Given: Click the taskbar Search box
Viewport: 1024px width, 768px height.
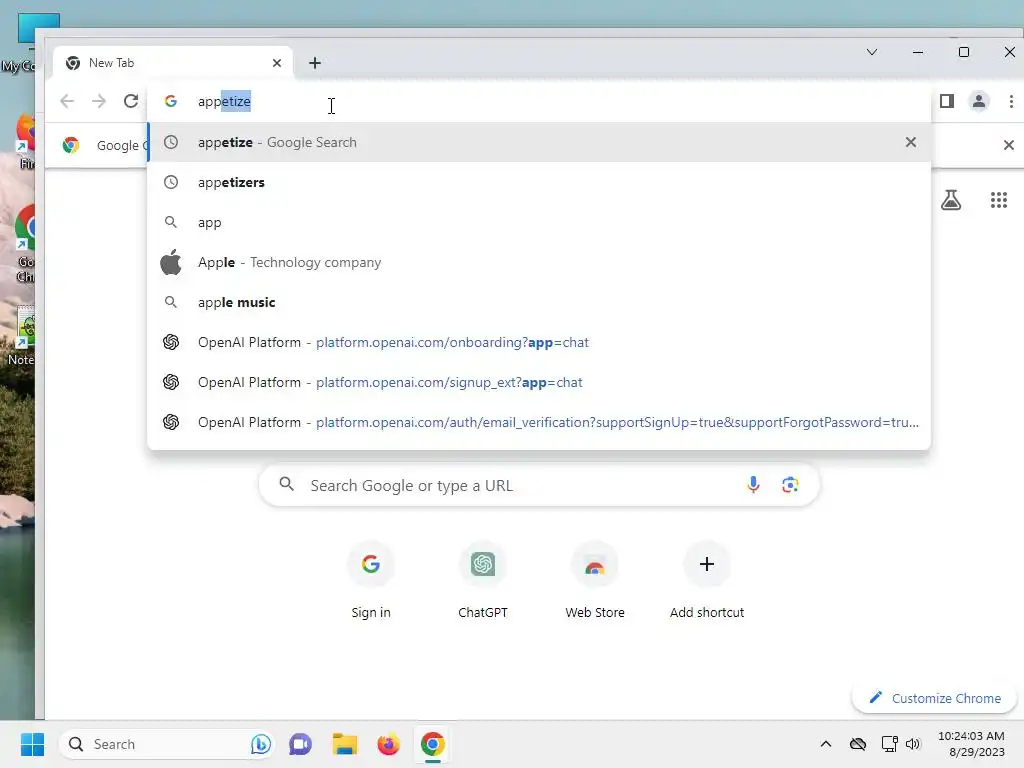Looking at the screenshot, I should (167, 744).
